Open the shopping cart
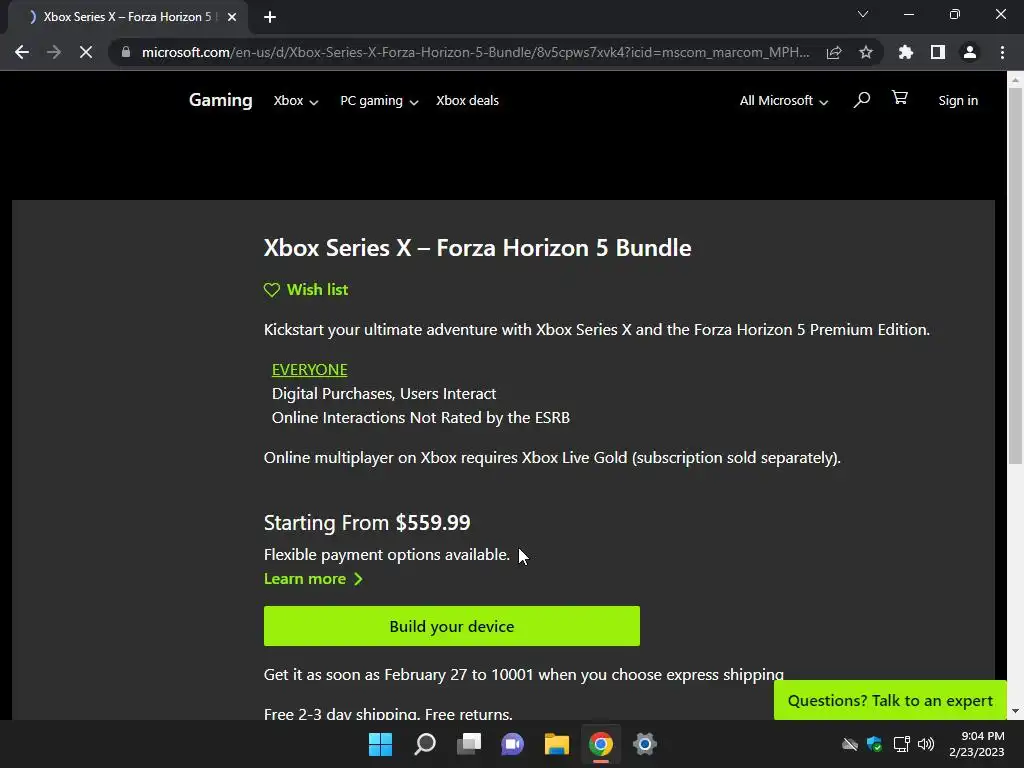 pyautogui.click(x=900, y=98)
